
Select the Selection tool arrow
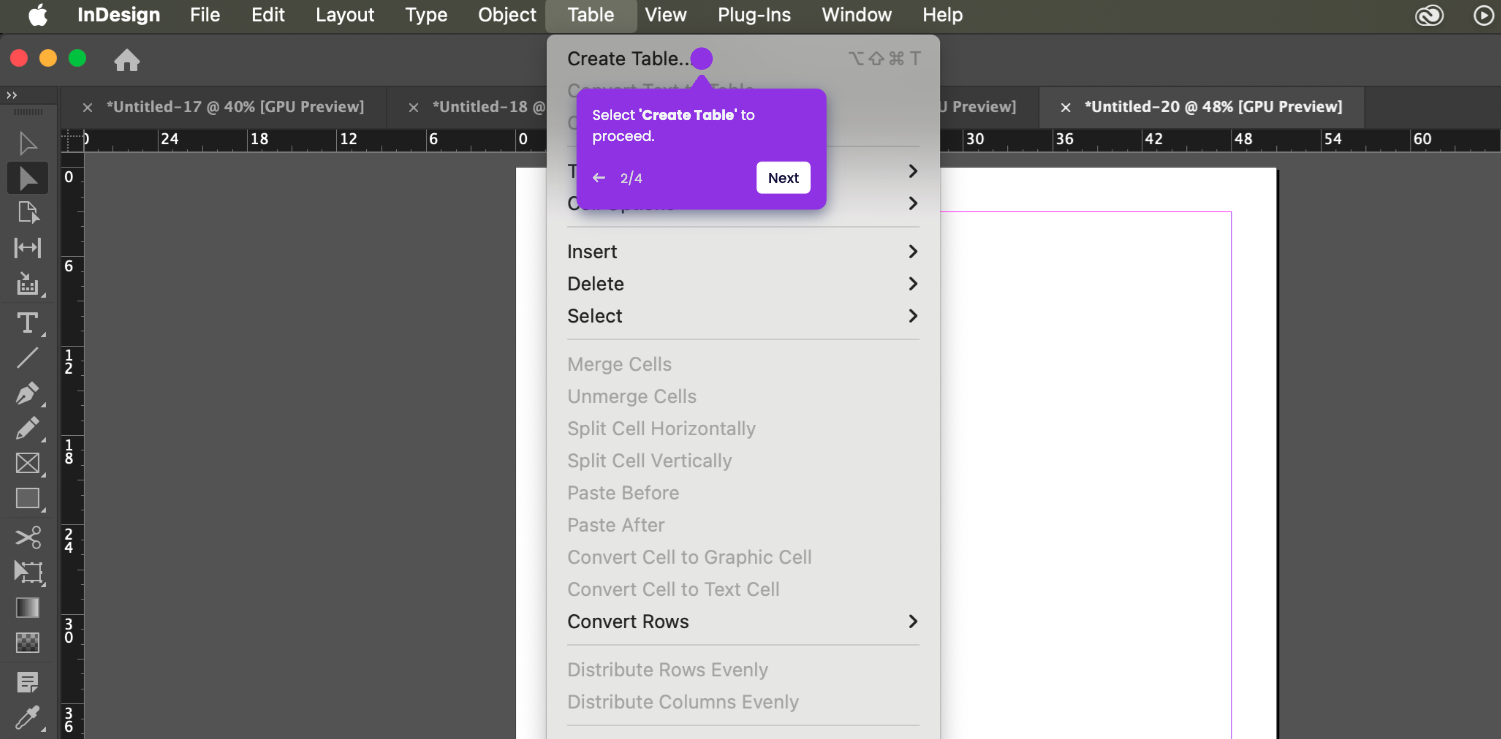click(28, 144)
